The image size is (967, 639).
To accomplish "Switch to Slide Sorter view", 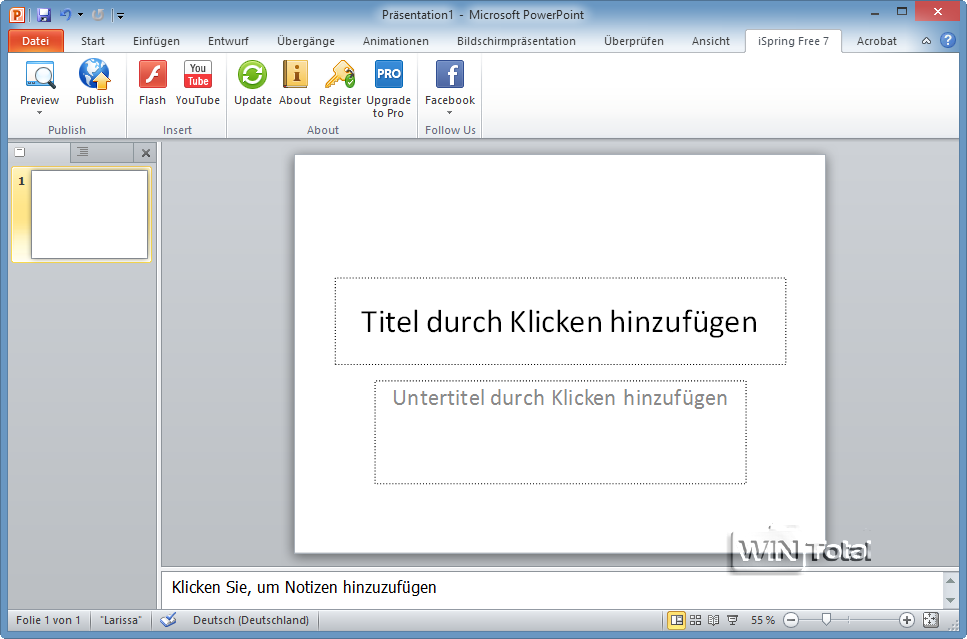I will 696,620.
